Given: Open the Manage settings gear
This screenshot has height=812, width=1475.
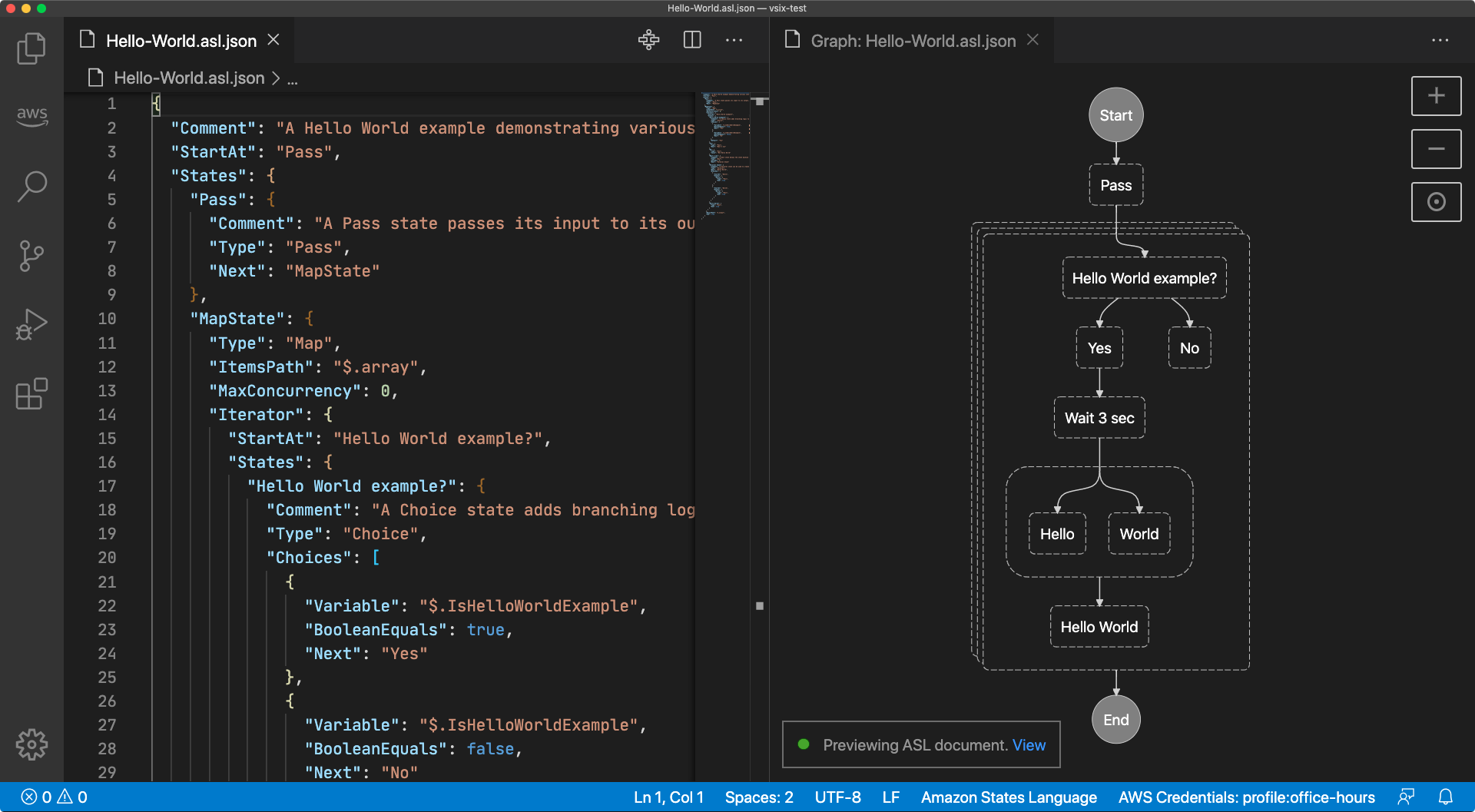Looking at the screenshot, I should (31, 744).
